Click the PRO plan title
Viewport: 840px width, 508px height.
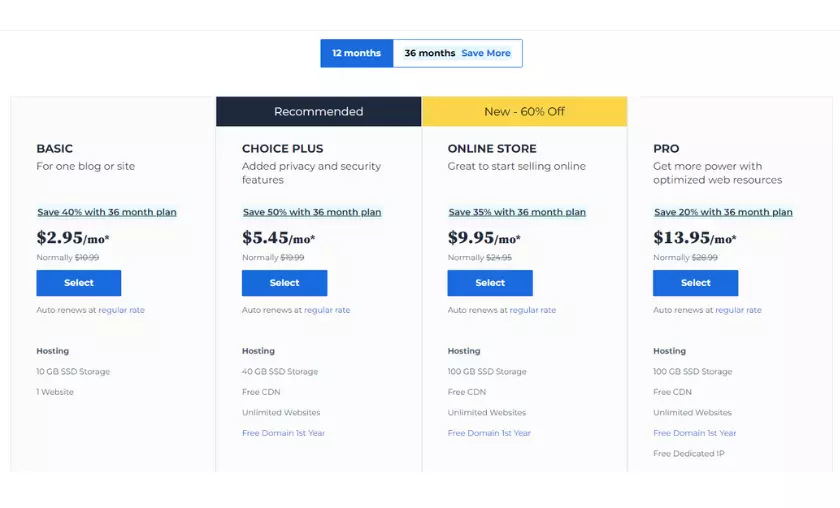pos(666,148)
